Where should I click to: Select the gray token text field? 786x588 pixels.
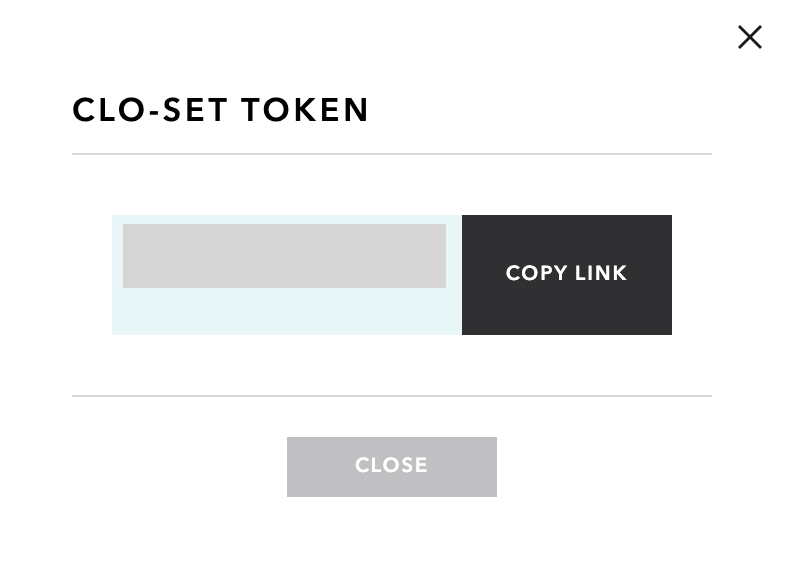(x=284, y=256)
